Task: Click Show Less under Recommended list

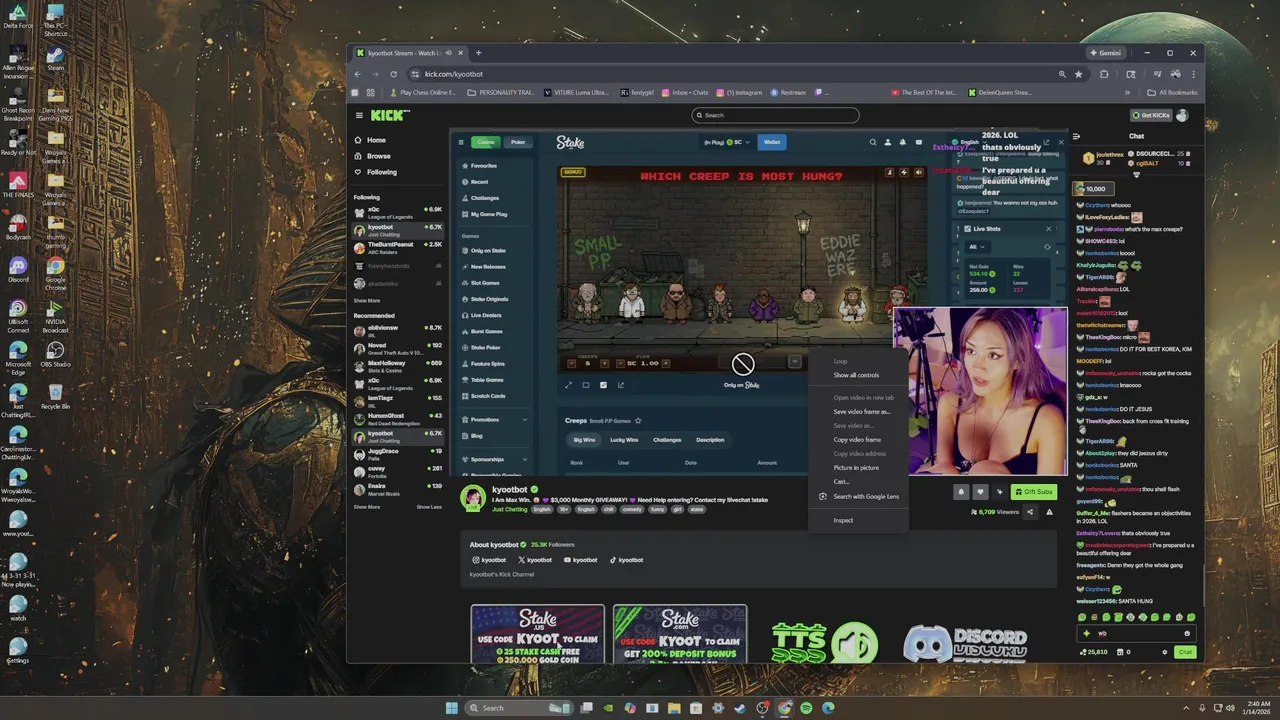Action: click(429, 507)
